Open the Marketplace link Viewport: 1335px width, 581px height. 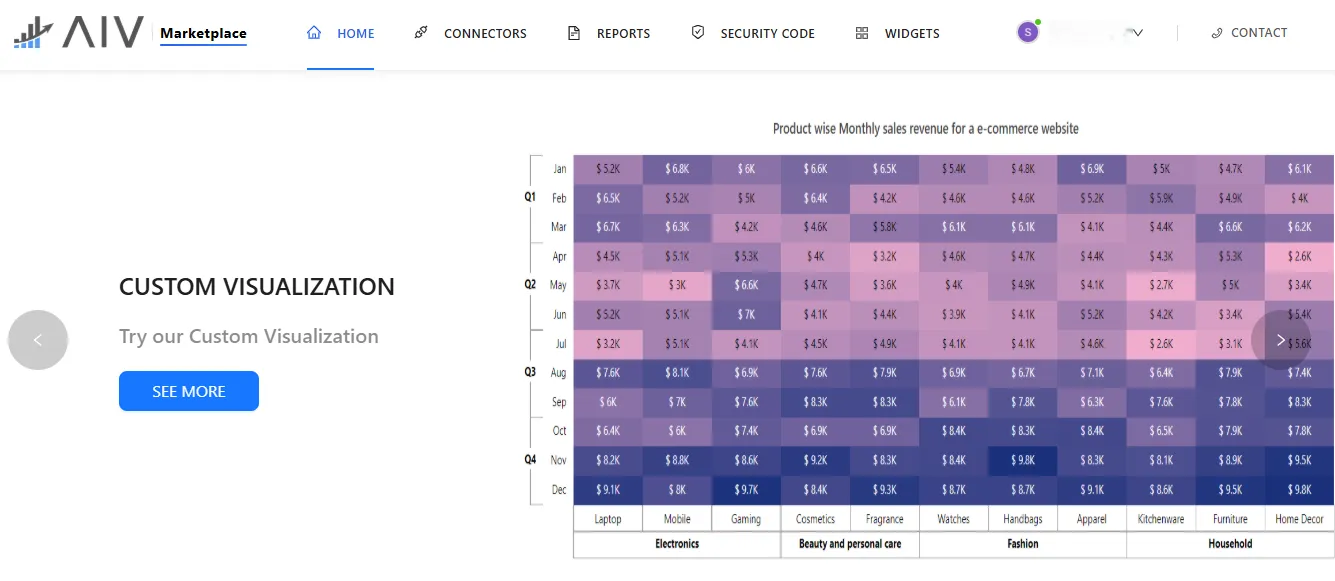(x=203, y=34)
